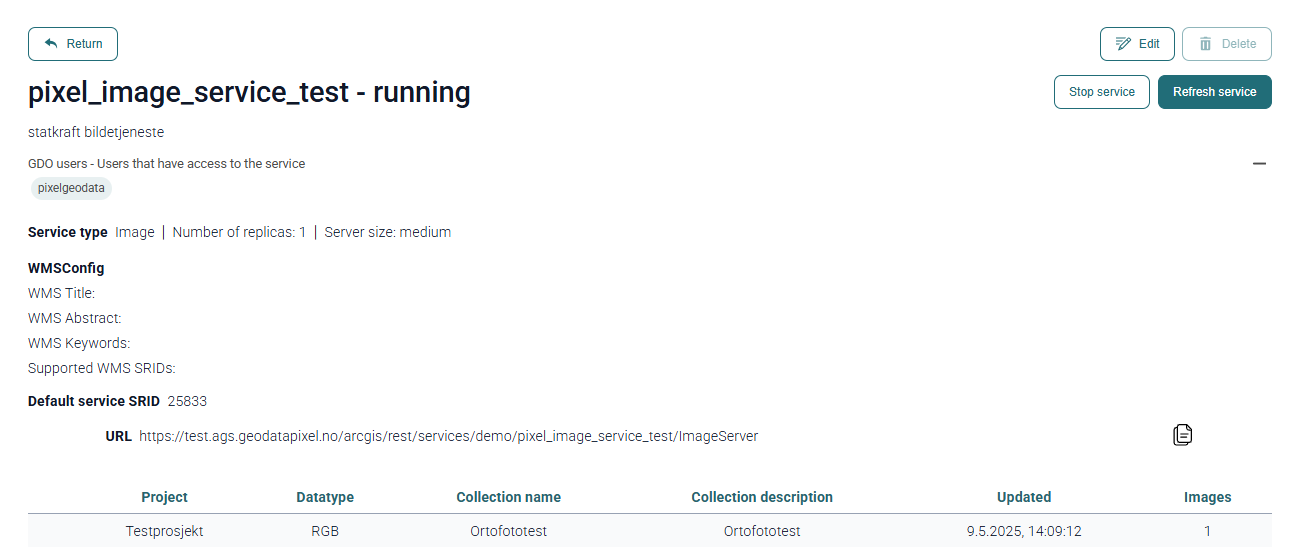The width and height of the screenshot is (1300, 555).
Task: Click the 9.5.2025 updated timestamp cell
Action: [1024, 531]
